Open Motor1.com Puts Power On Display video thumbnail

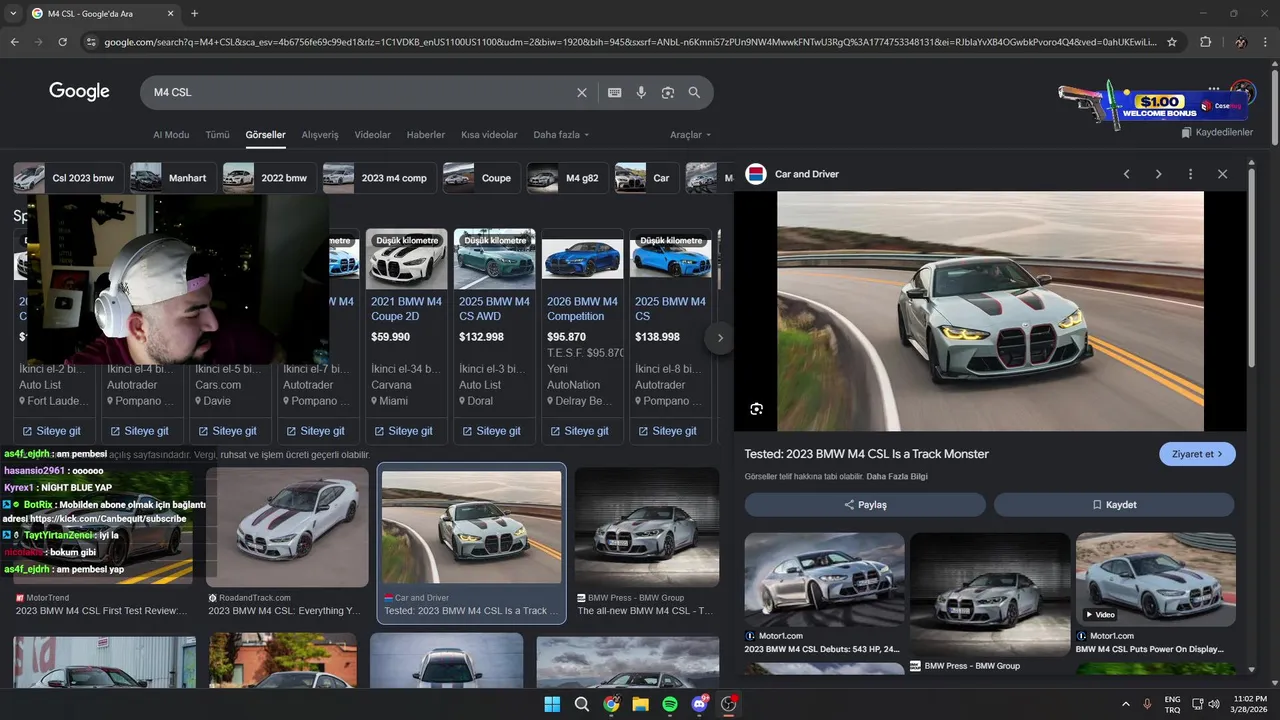point(1155,580)
